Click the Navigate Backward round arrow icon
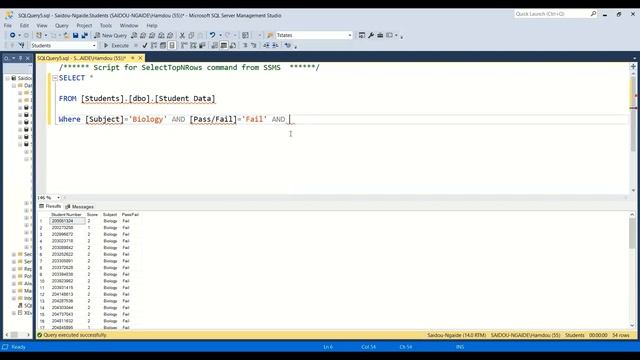640x360 pixels. click(12, 36)
